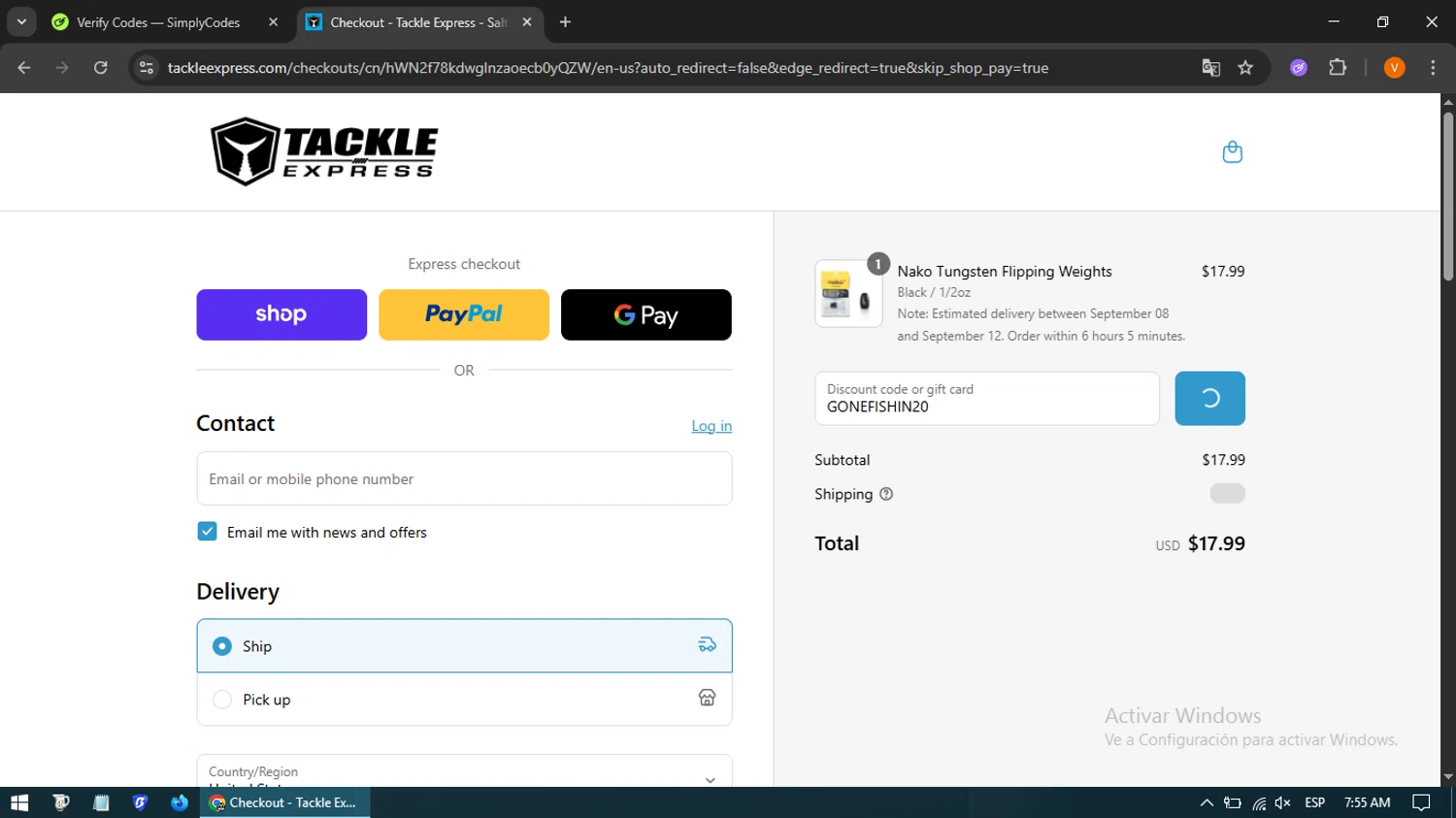Open the tab search dropdown arrow

point(21,22)
